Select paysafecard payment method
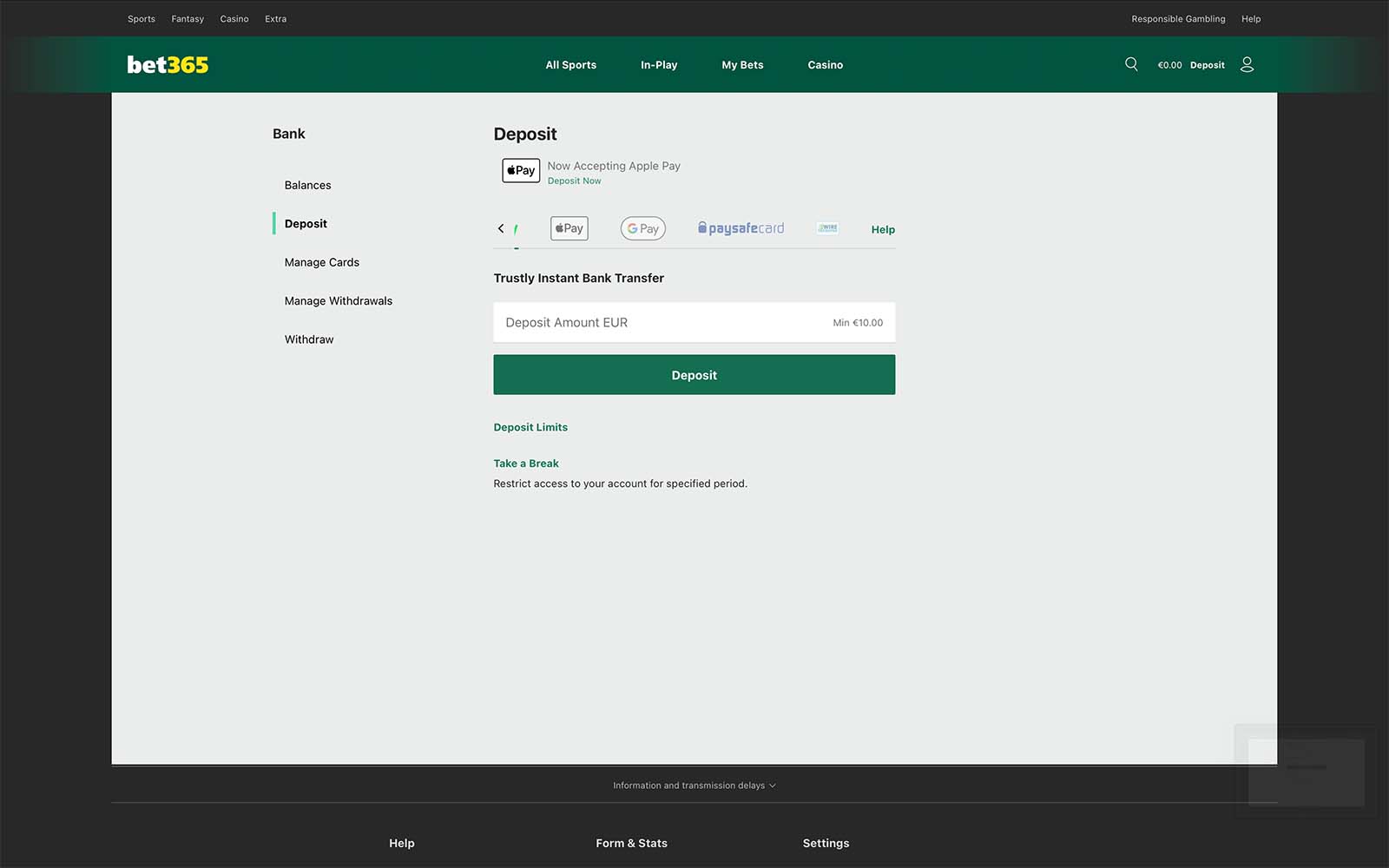The height and width of the screenshot is (868, 1389). click(x=741, y=228)
